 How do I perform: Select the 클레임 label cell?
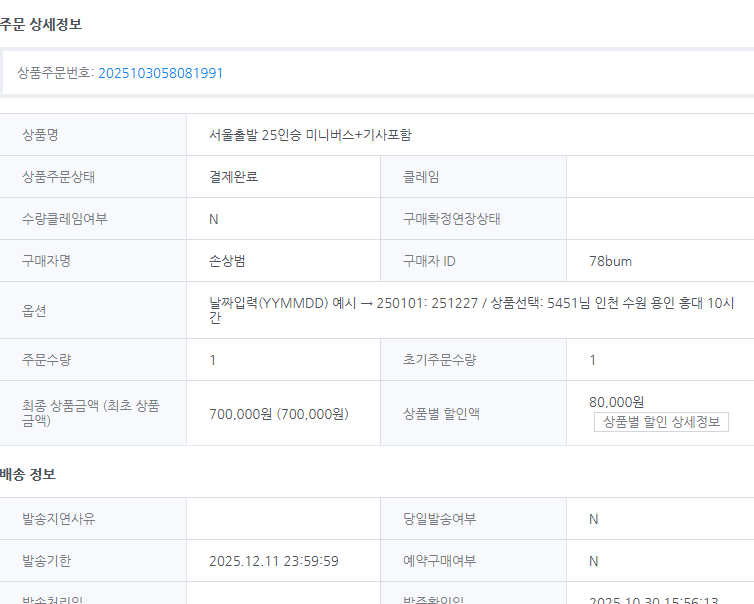click(x=421, y=177)
